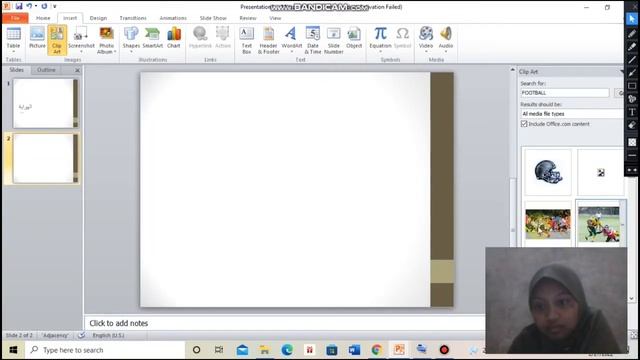Image resolution: width=640 pixels, height=360 pixels.
Task: Click the Search for field containing FOOTBALL
Action: (x=564, y=93)
